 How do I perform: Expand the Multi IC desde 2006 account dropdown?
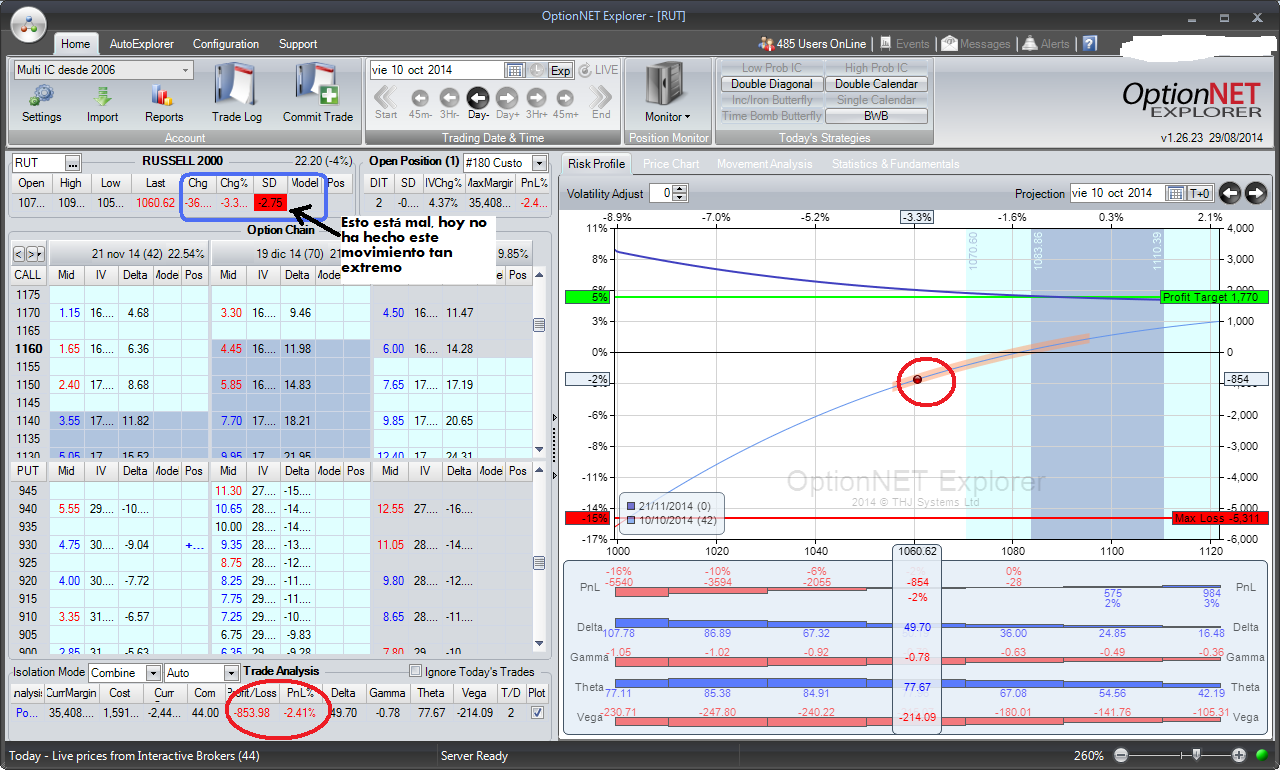coord(186,70)
